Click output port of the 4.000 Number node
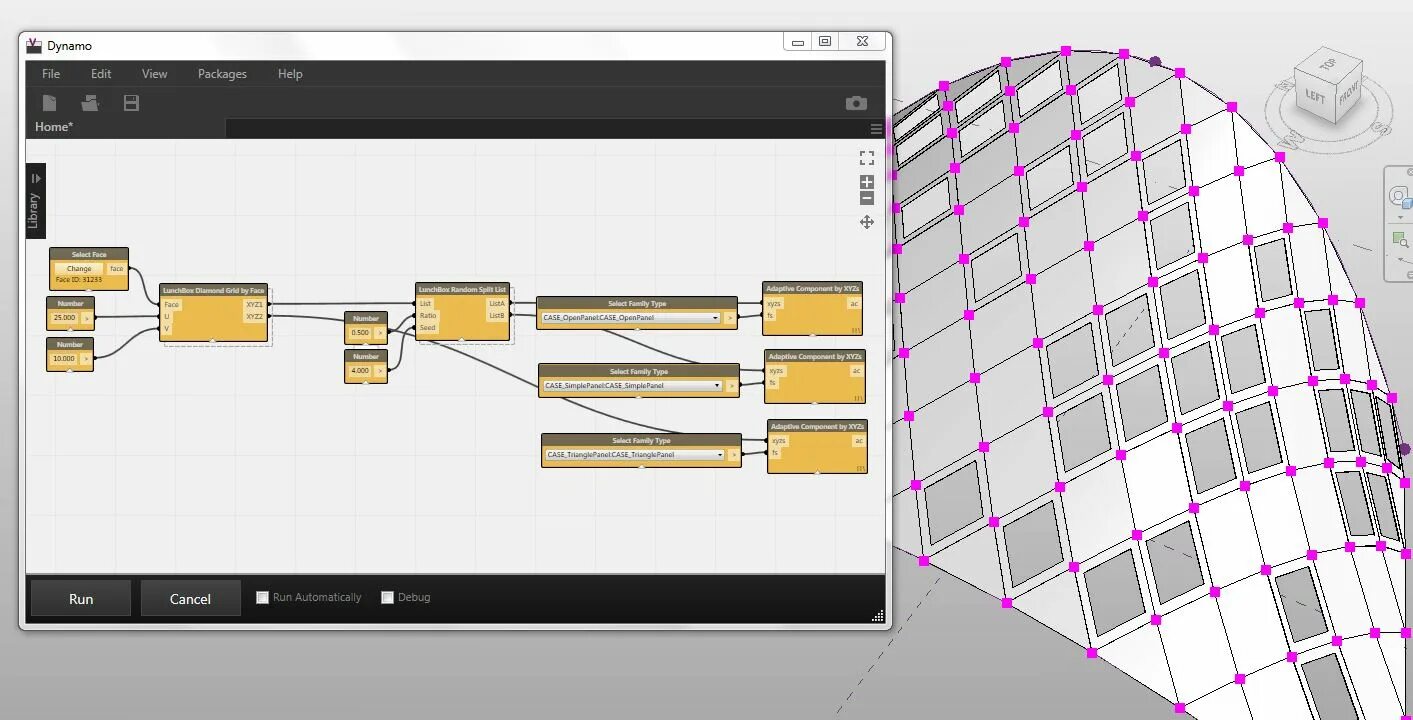This screenshot has width=1413, height=720. click(x=380, y=370)
